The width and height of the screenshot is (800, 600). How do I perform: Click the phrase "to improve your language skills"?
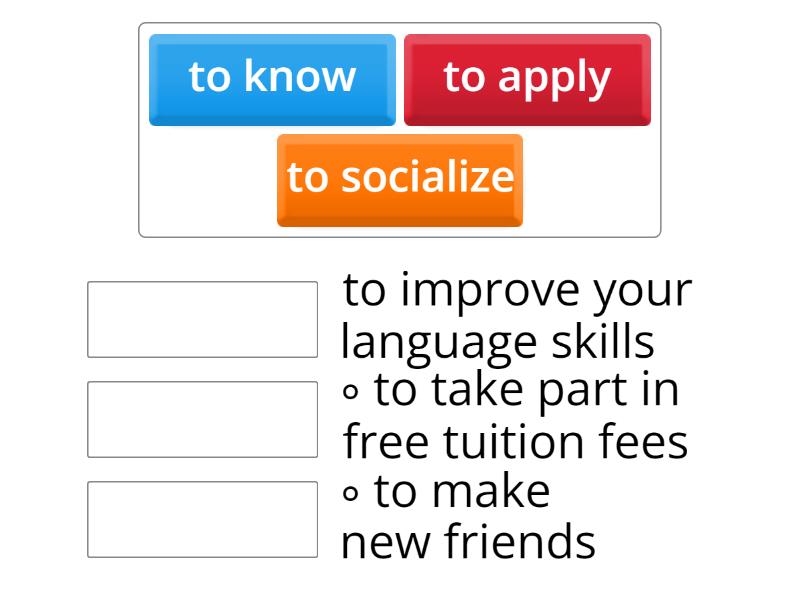pos(517,314)
